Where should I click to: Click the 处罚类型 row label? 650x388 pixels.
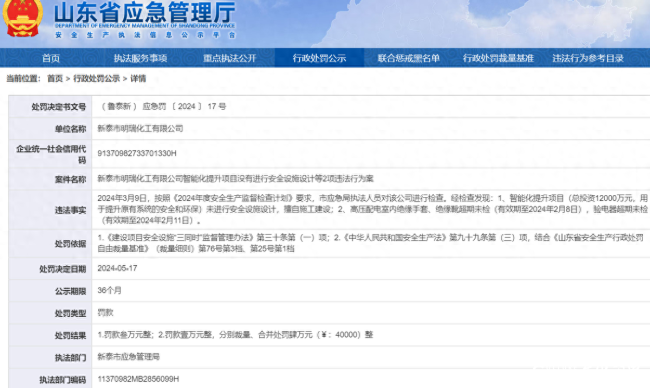70,313
